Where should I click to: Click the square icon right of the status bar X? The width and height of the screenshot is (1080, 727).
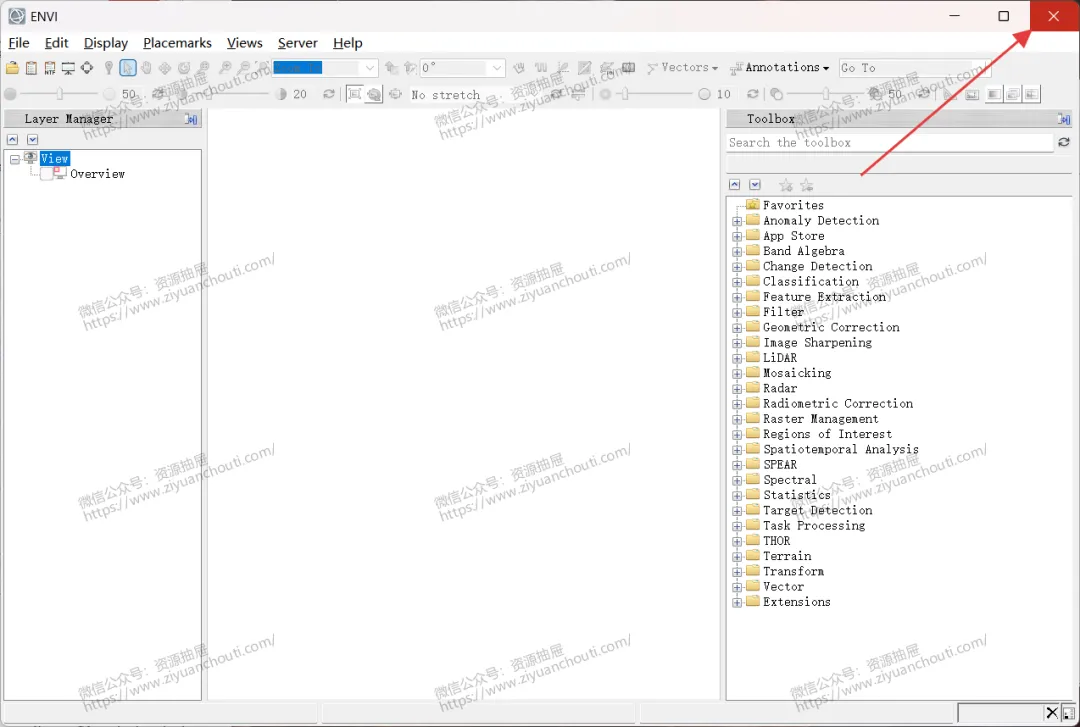tap(1068, 713)
